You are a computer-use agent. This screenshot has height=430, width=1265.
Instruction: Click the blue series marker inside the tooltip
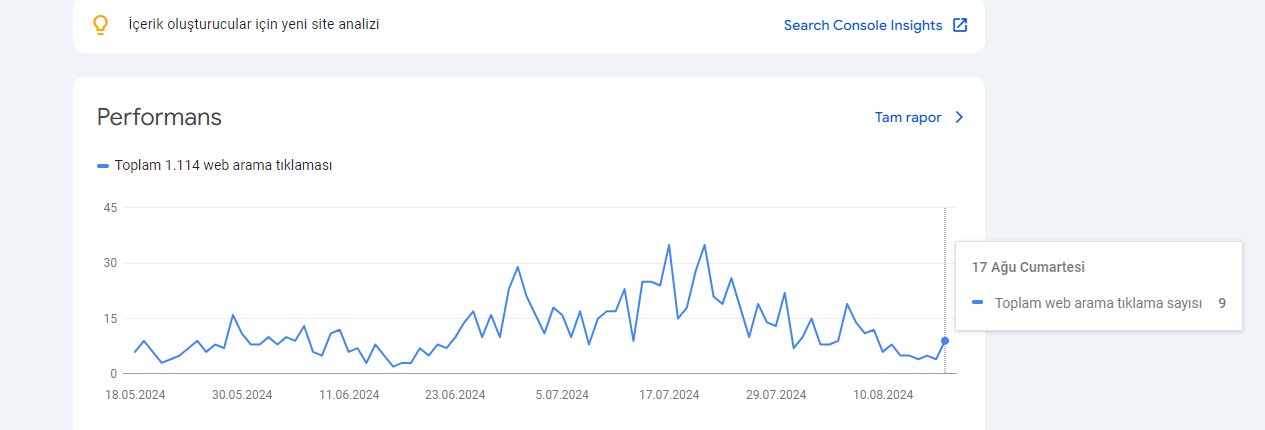pos(978,302)
